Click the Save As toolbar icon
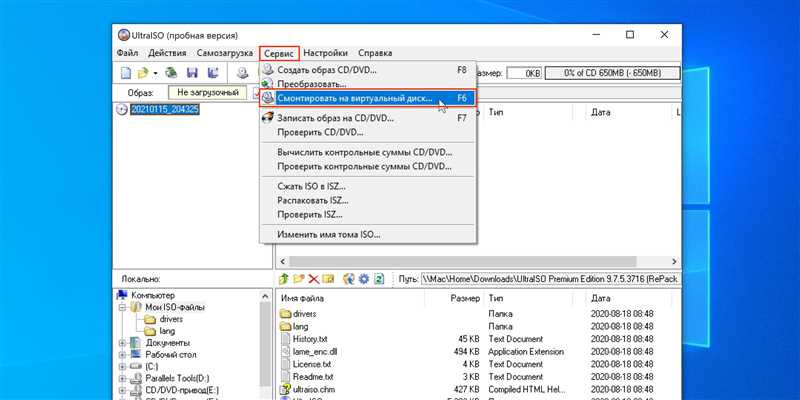 [x=213, y=73]
